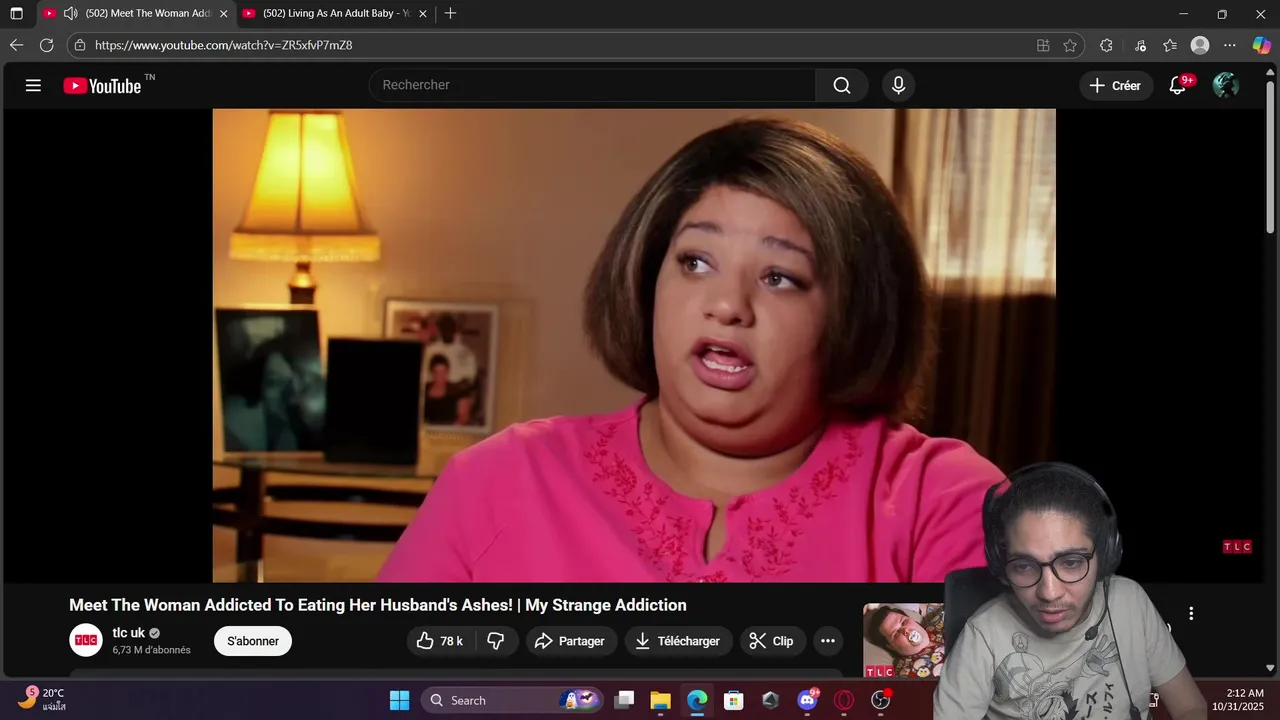Viewport: 1280px width, 720px height.
Task: Open the Windows Start menu
Action: [399, 700]
